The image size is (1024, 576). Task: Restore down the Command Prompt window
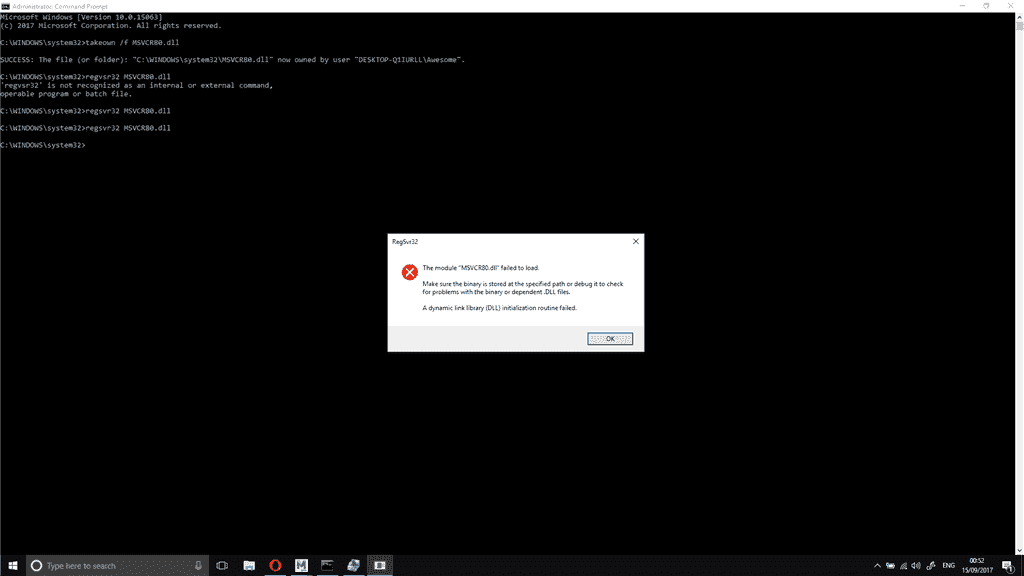[987, 6]
